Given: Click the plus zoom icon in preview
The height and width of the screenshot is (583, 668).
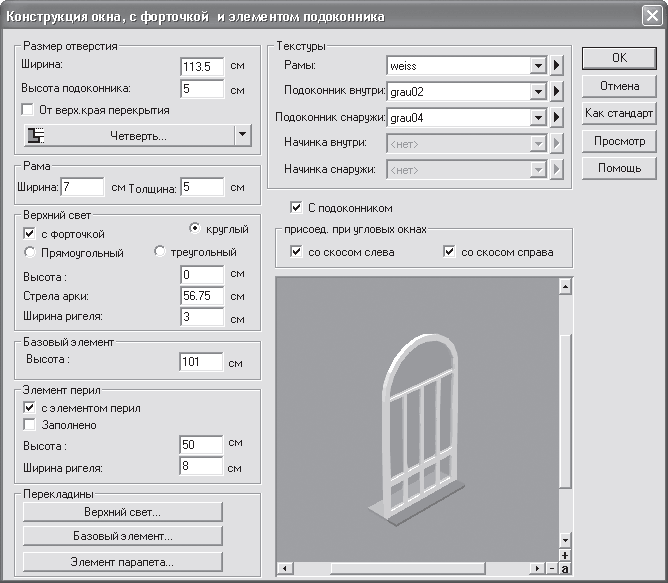Looking at the screenshot, I should click(565, 555).
